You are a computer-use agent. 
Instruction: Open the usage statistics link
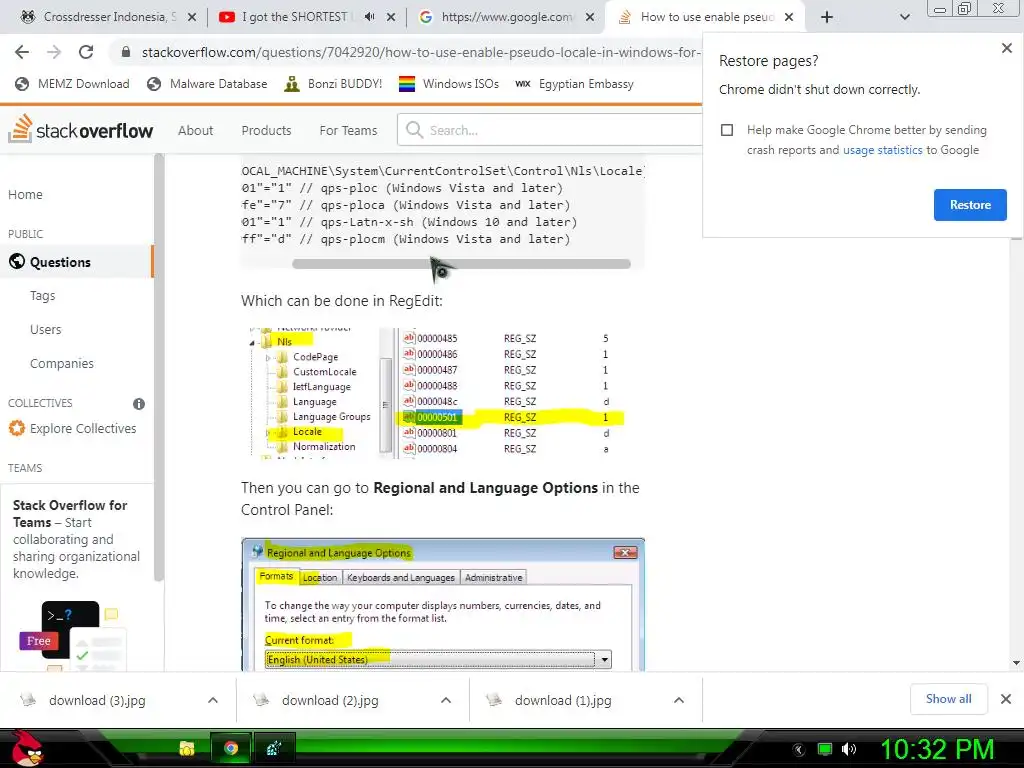(x=882, y=150)
